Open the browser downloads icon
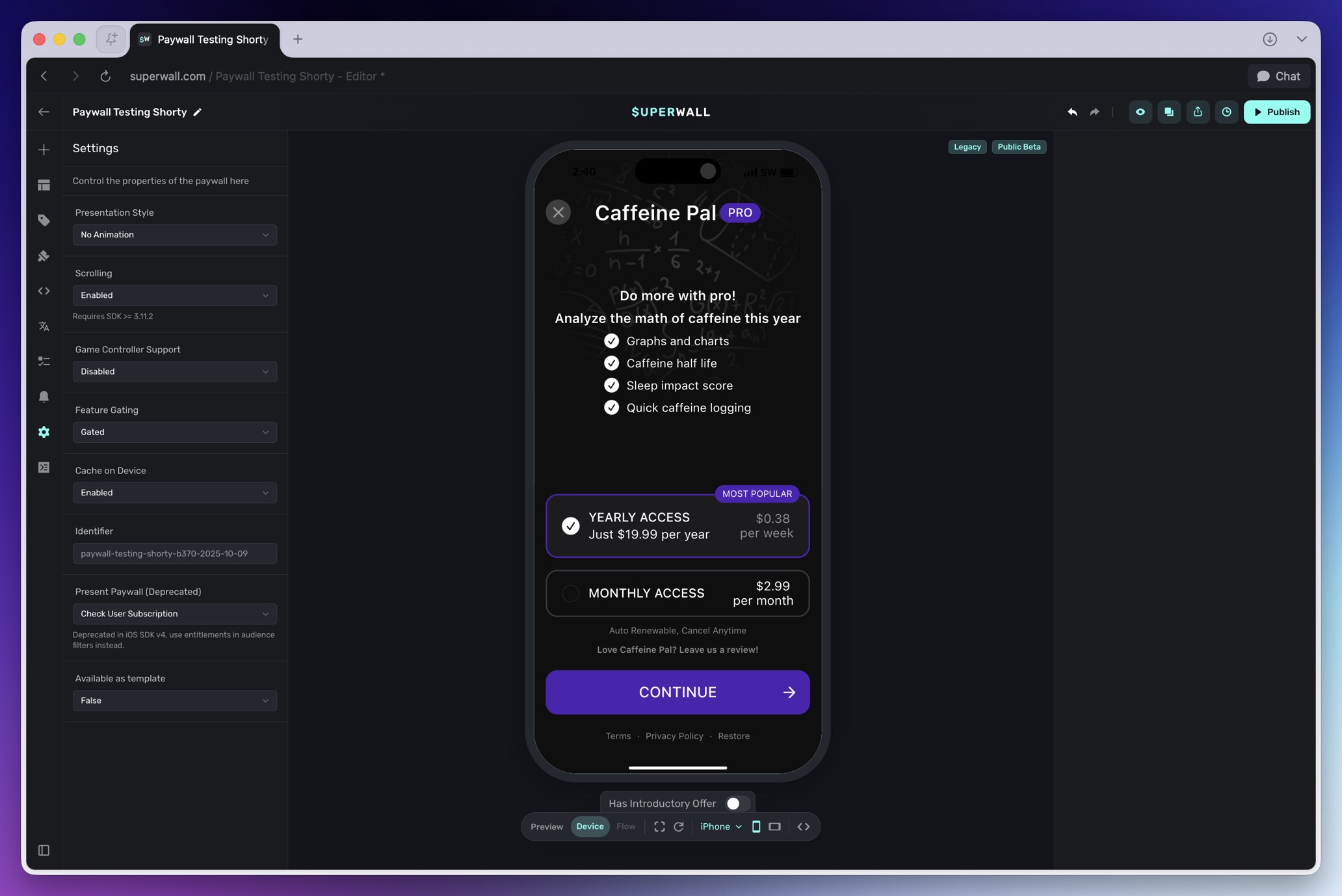 [1270, 39]
